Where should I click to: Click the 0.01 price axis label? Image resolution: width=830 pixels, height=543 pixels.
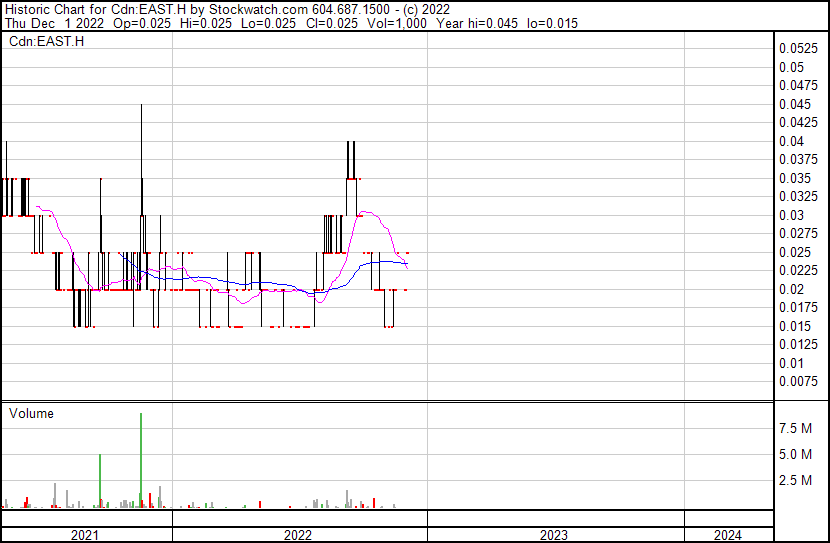pyautogui.click(x=791, y=364)
